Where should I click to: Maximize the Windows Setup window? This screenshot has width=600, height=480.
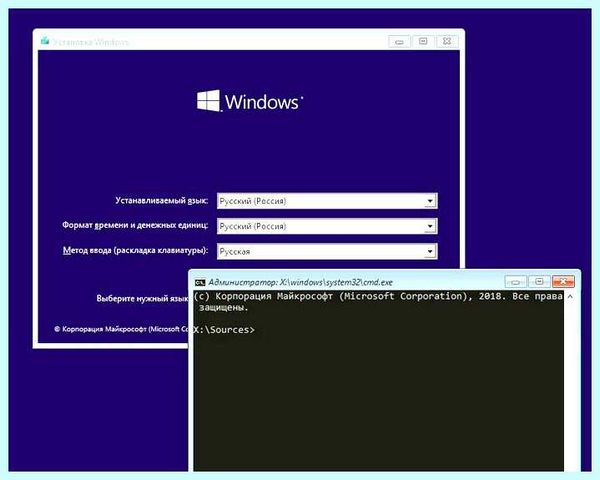(423, 41)
